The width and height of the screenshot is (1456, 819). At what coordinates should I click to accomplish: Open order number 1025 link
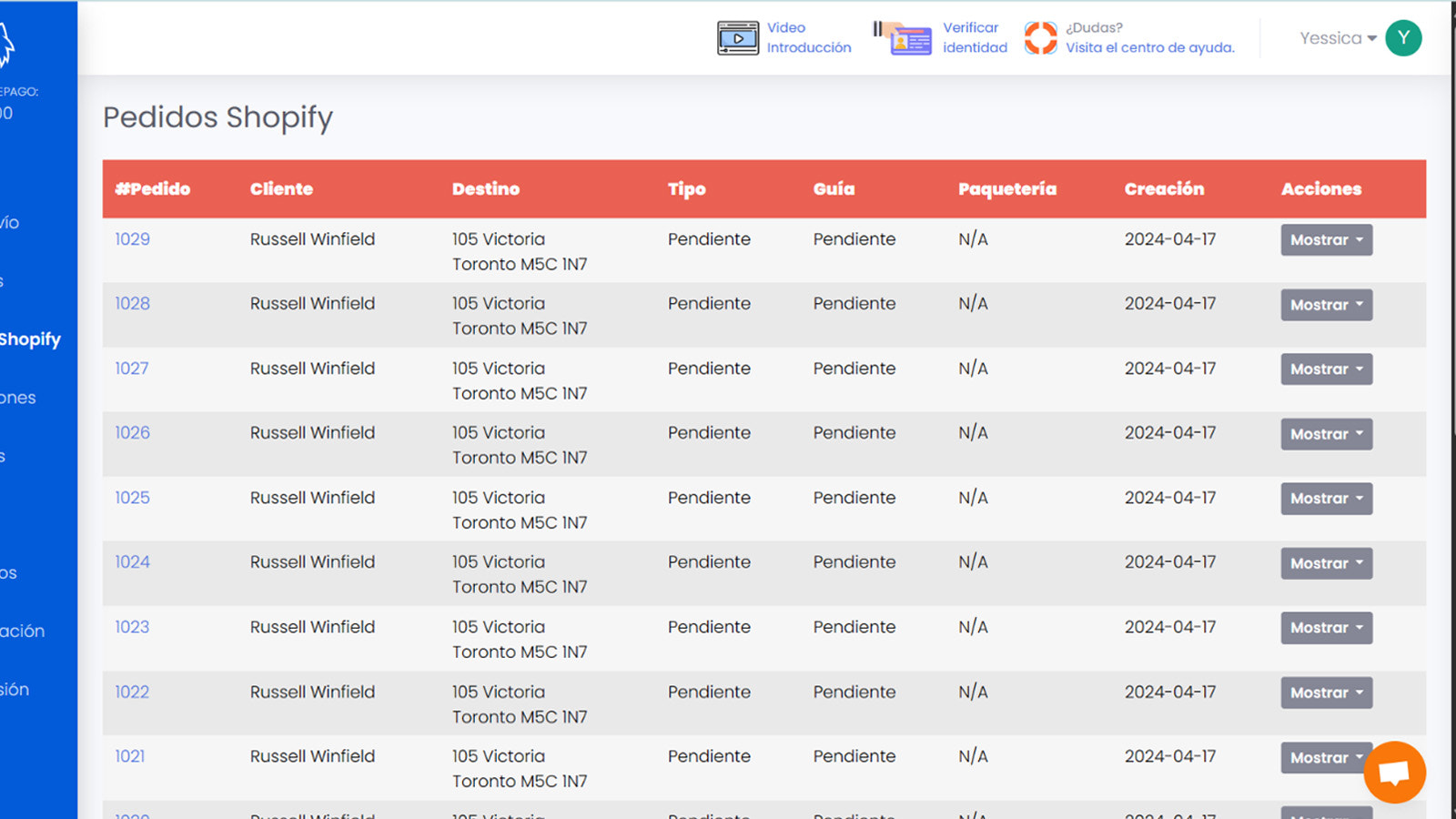coord(132,498)
